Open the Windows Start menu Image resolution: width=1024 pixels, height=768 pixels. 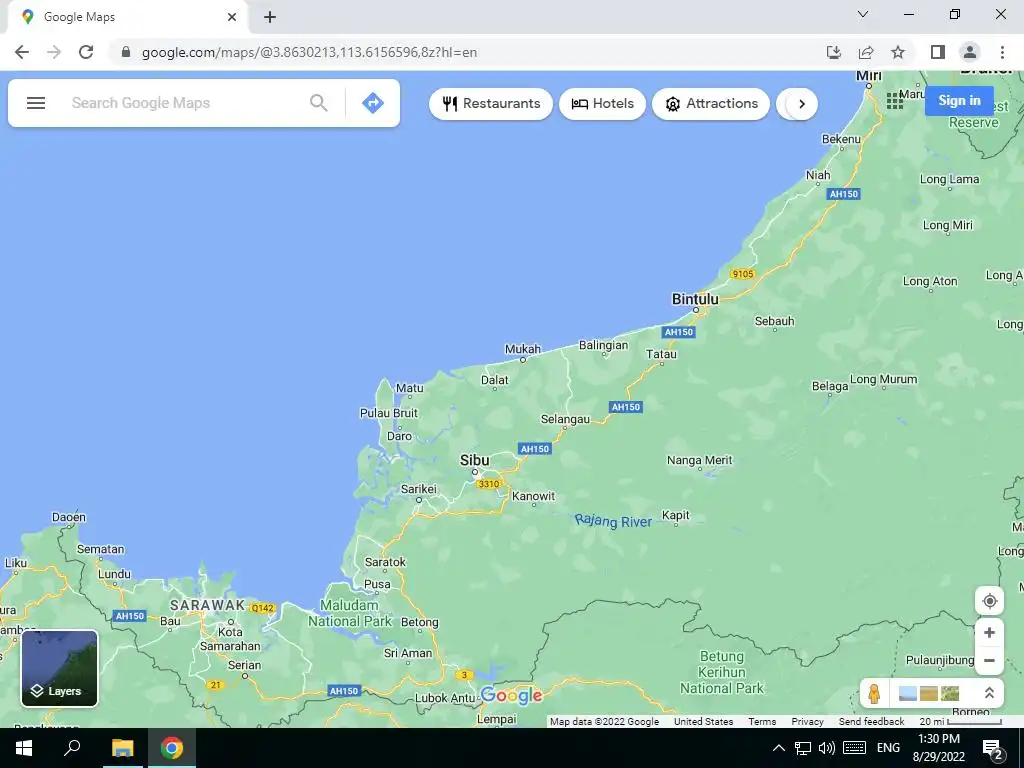pos(24,748)
